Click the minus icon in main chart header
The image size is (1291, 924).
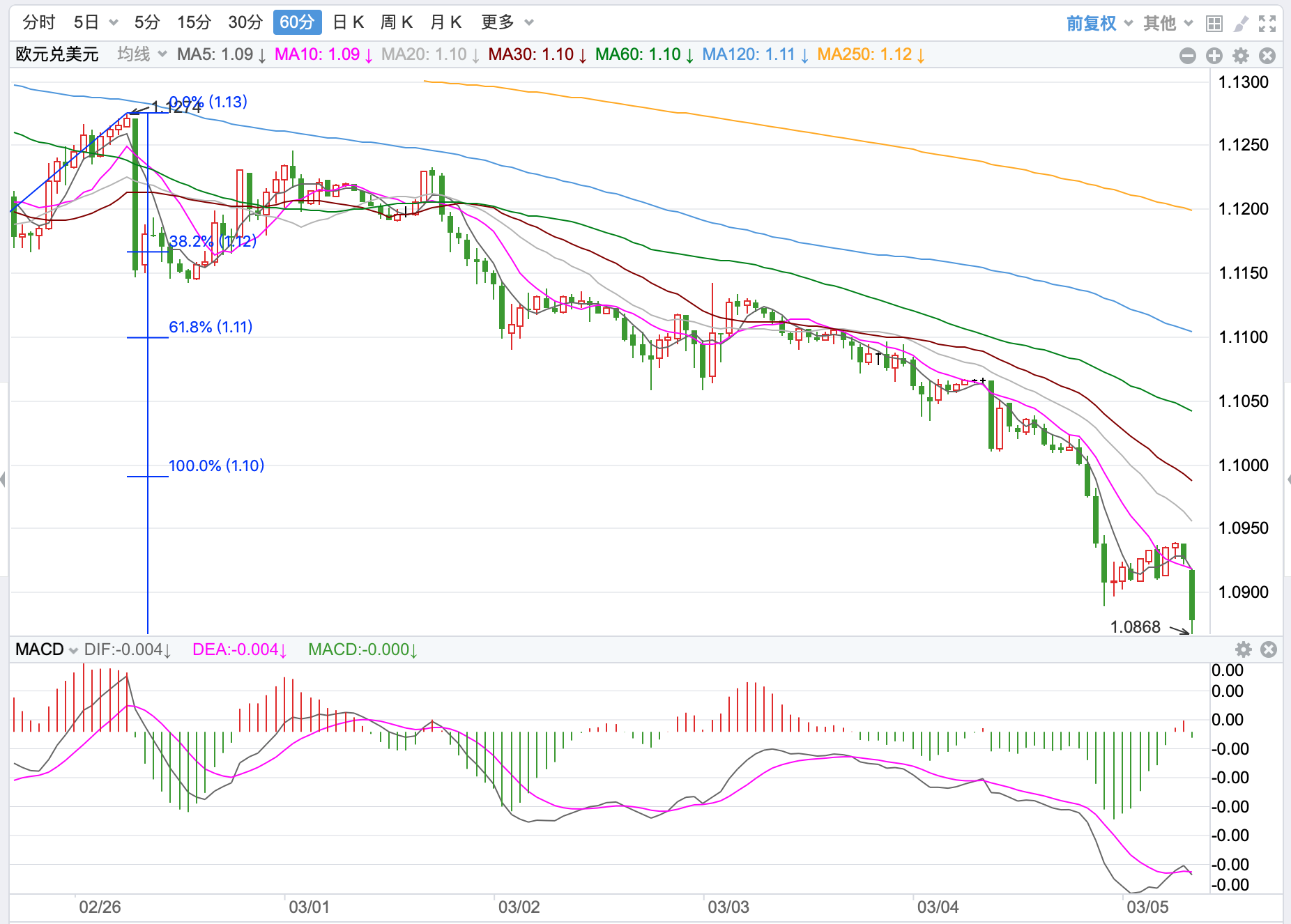point(1188,56)
